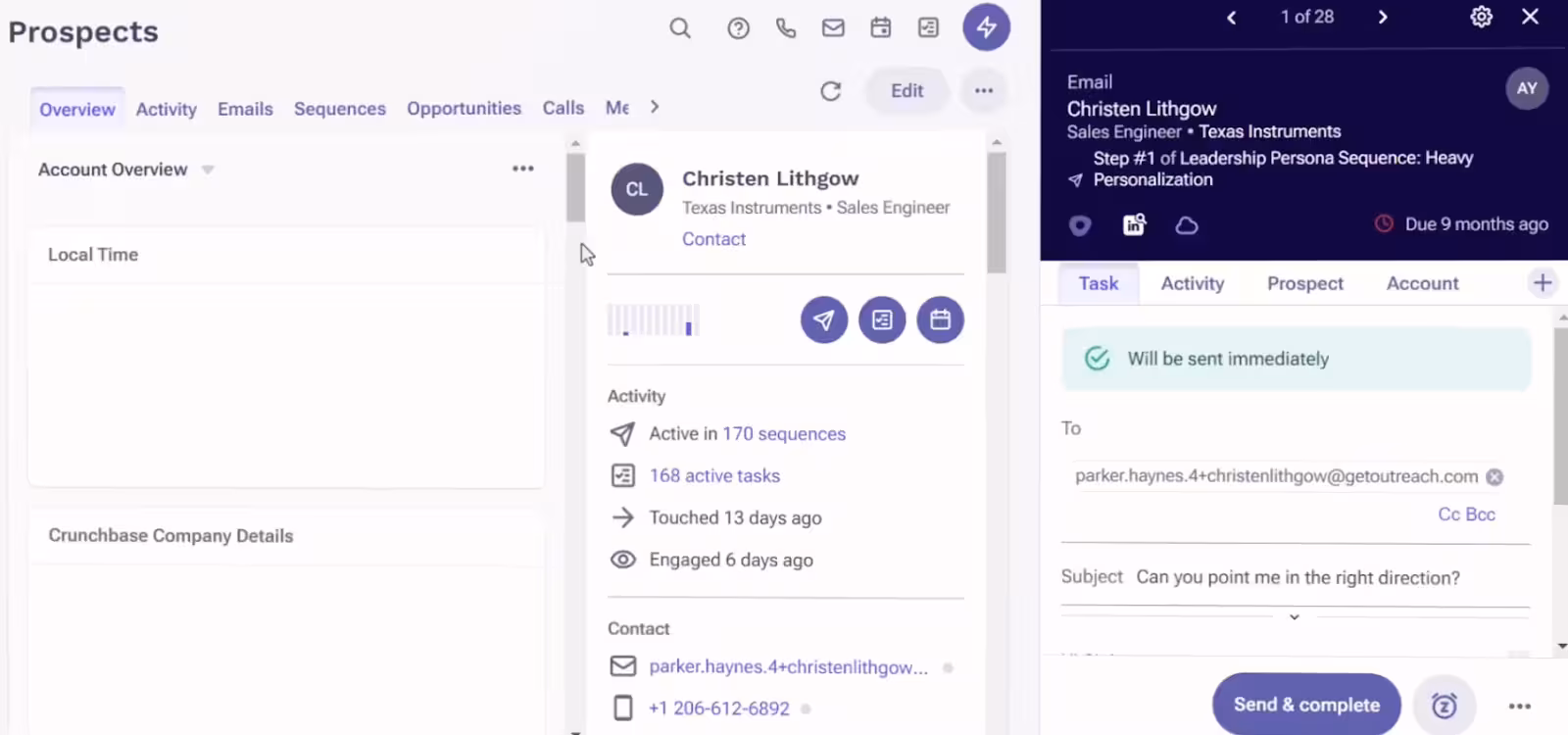
Task: Open the phone dialer icon in header
Action: 786,28
